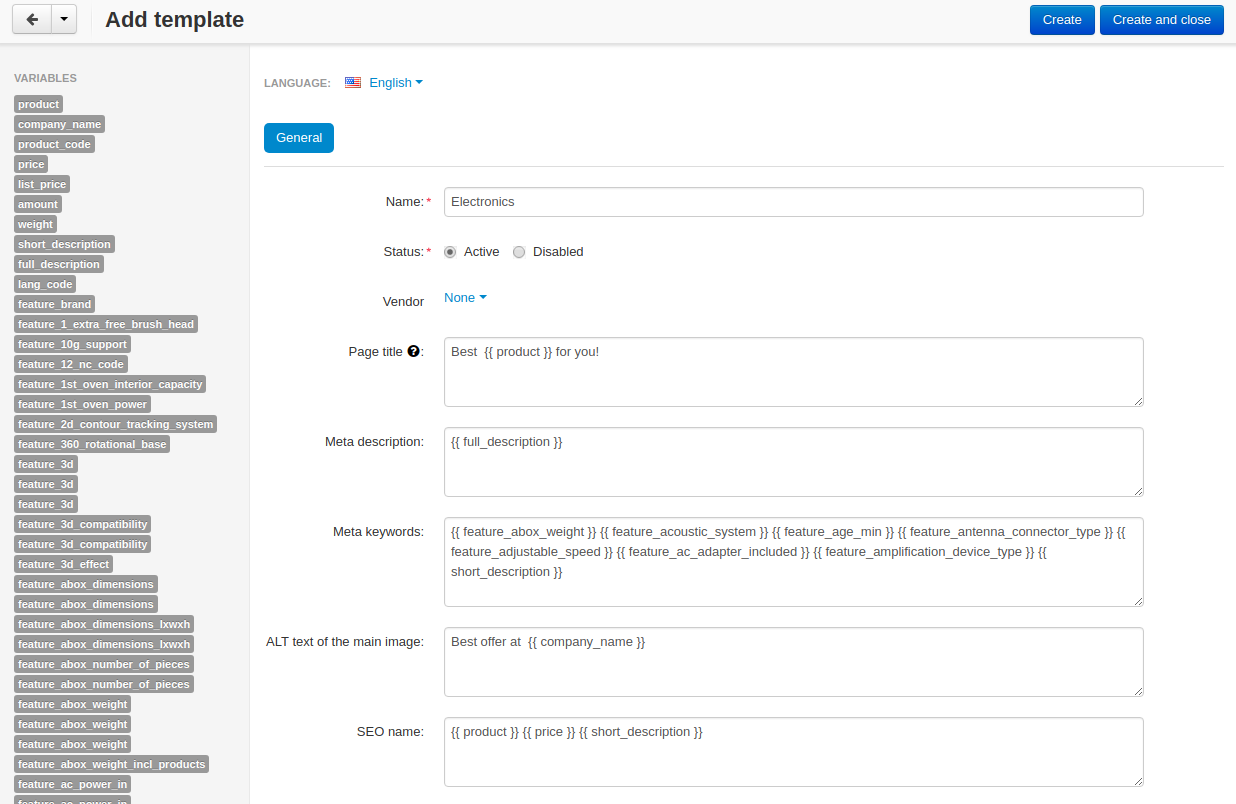Image resolution: width=1236 pixels, height=804 pixels.
Task: Open the dropdown arrow beside the back button
Action: tap(64, 19)
